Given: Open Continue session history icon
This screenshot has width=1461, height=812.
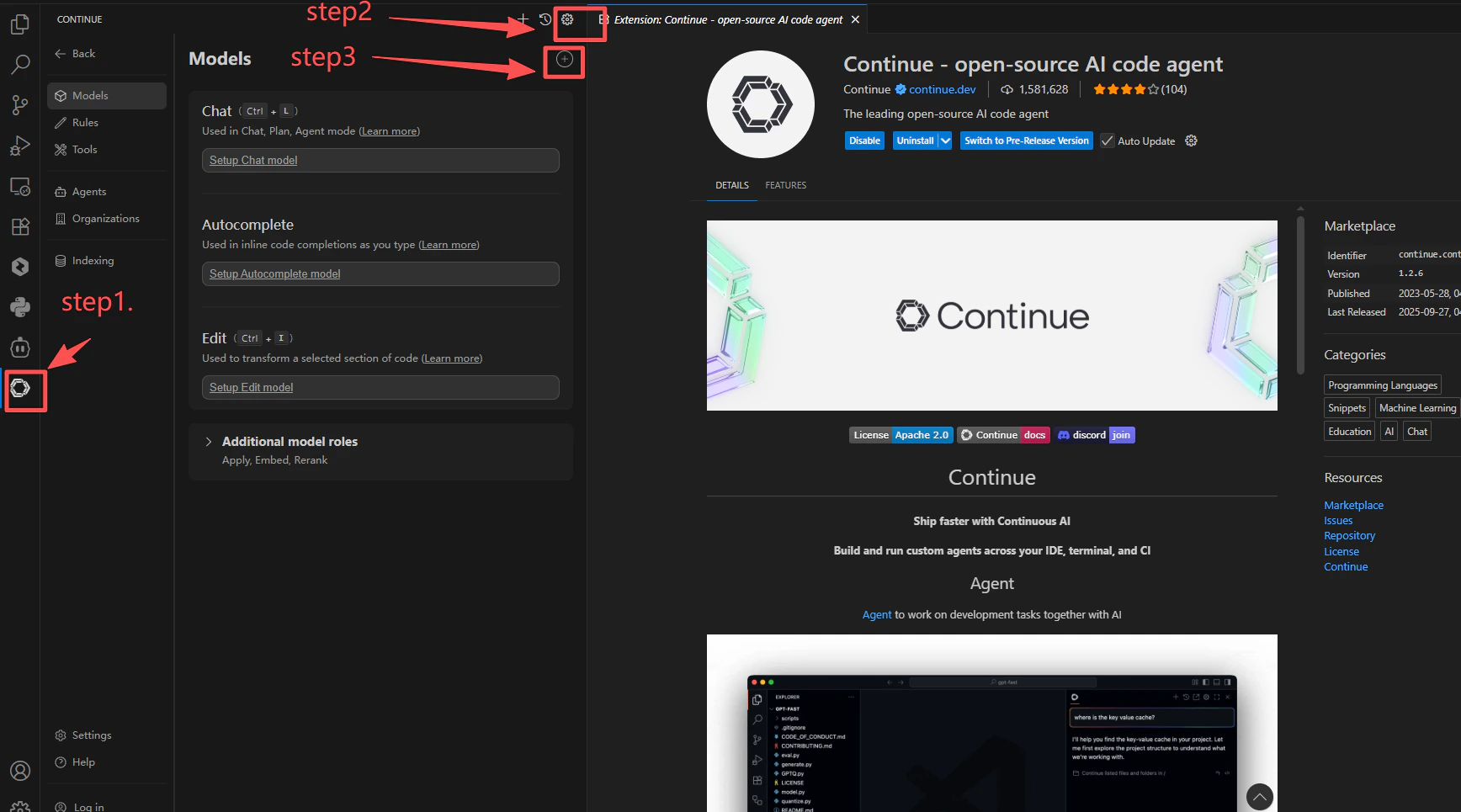Looking at the screenshot, I should click(545, 19).
